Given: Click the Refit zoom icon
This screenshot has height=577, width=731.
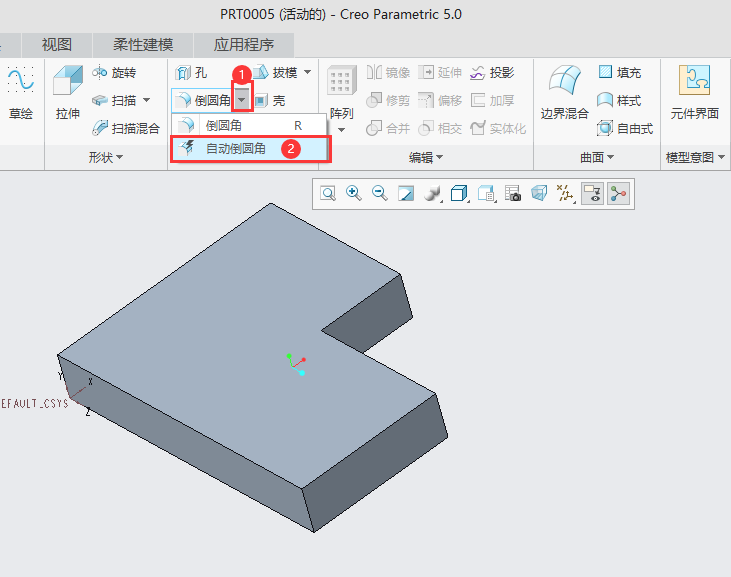Looking at the screenshot, I should 327,194.
